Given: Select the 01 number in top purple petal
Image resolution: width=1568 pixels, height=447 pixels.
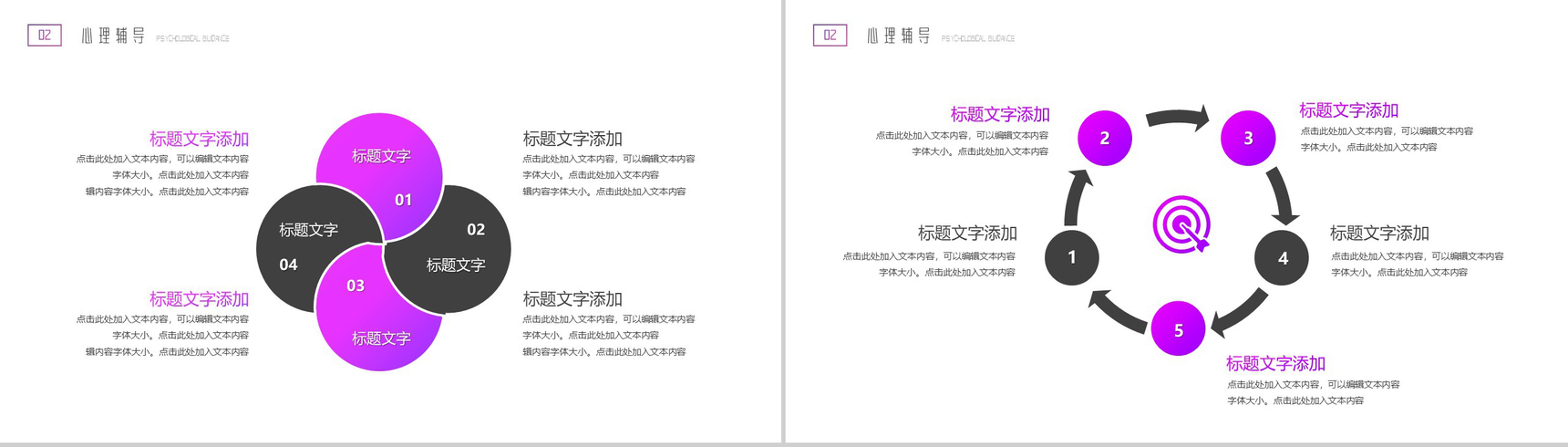Looking at the screenshot, I should click(x=403, y=200).
